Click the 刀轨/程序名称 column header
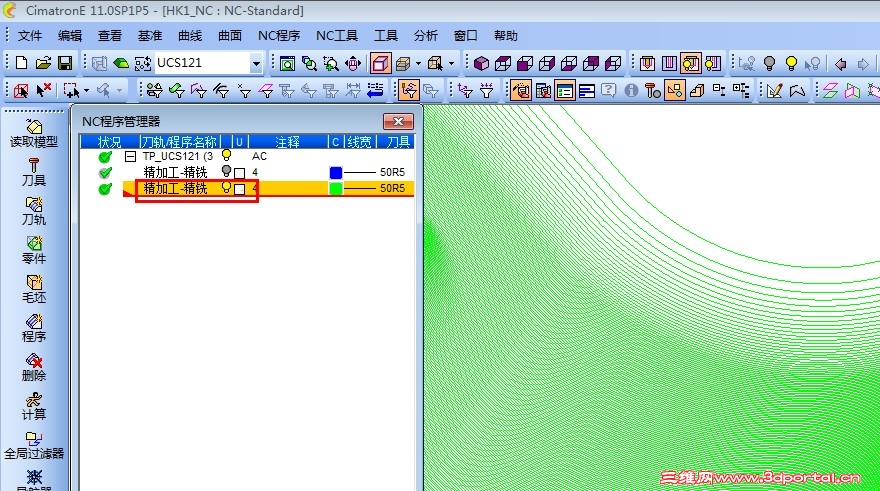Image resolution: width=880 pixels, height=491 pixels. [x=178, y=142]
